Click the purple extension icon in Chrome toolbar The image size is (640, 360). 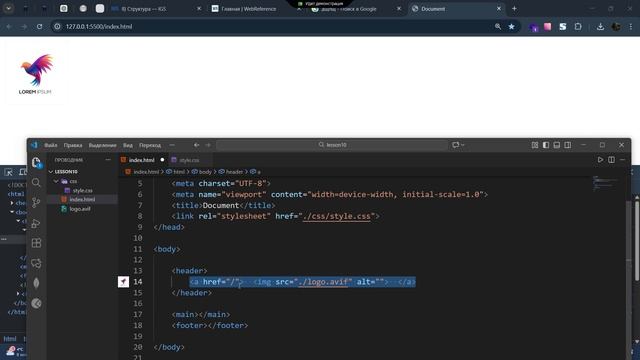[x=533, y=27]
